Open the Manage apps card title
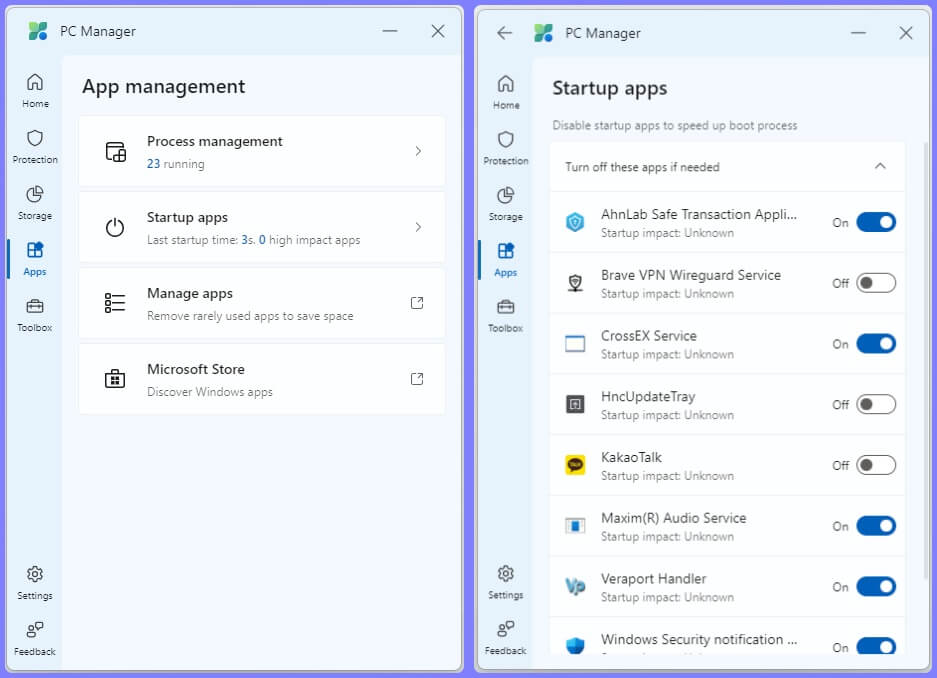Screen dimensions: 937x678 [x=190, y=293]
